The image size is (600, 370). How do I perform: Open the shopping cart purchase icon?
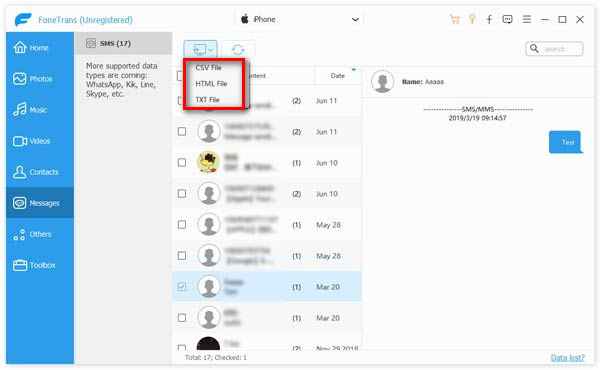454,19
